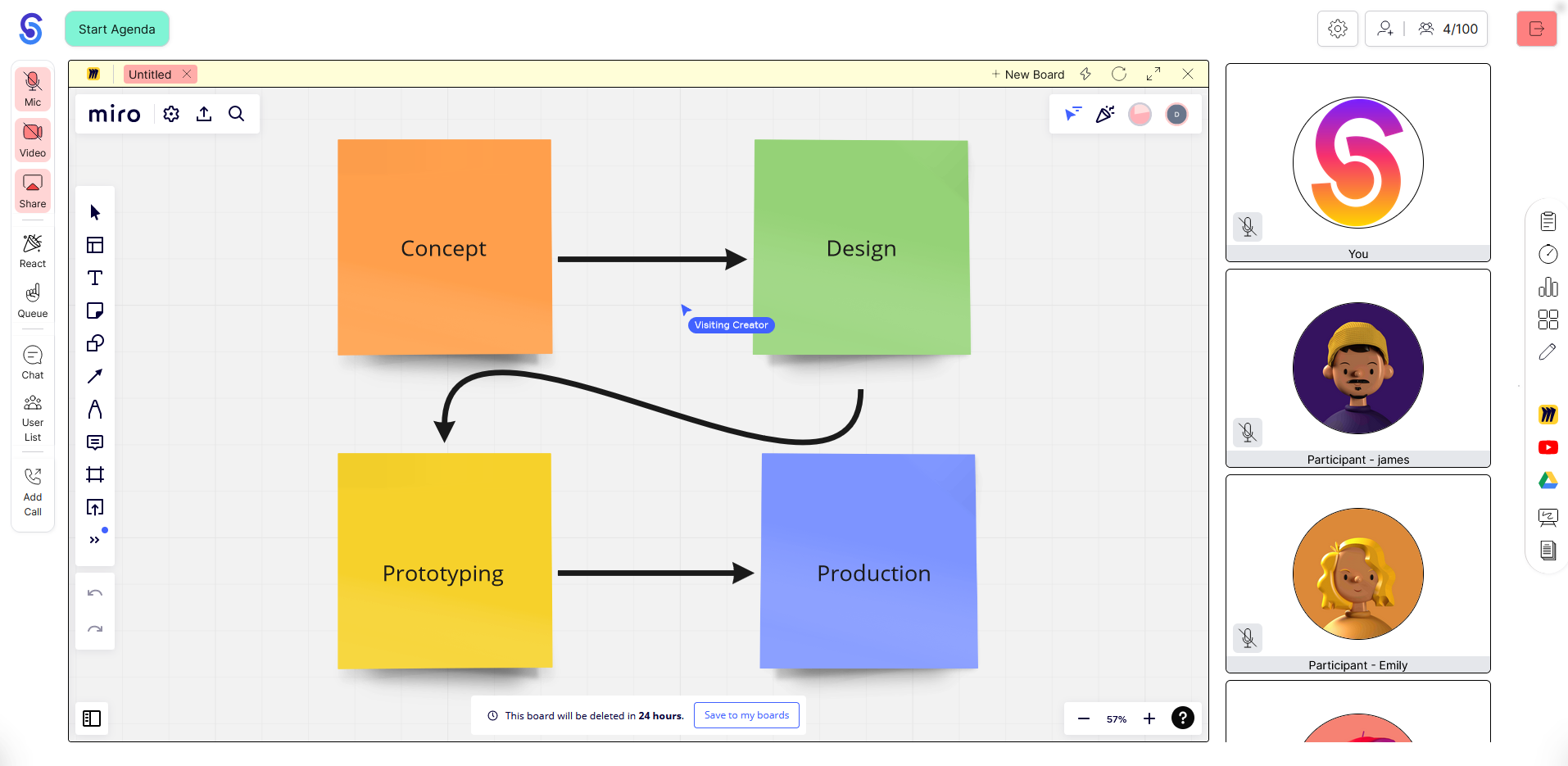
Task: Redo the last action
Action: click(95, 629)
